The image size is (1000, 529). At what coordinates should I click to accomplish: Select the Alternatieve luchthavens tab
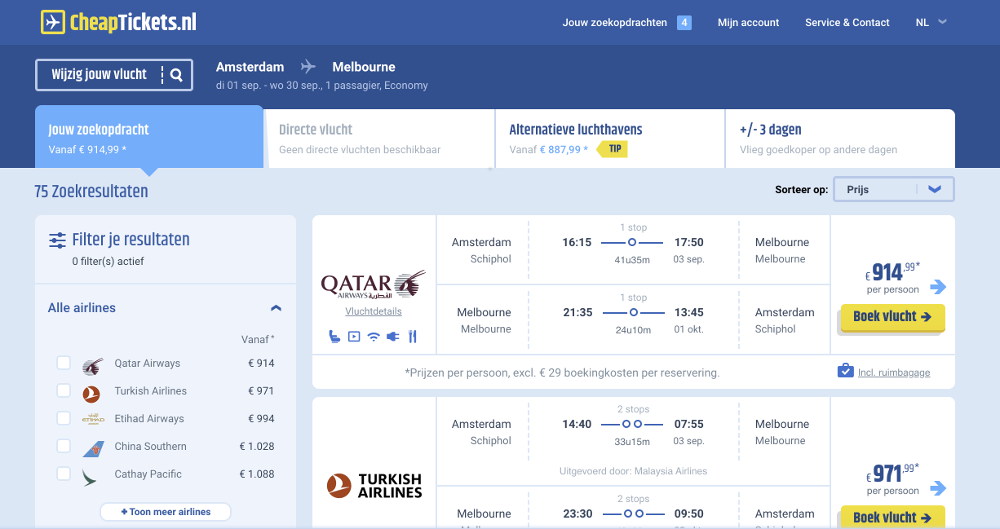610,138
